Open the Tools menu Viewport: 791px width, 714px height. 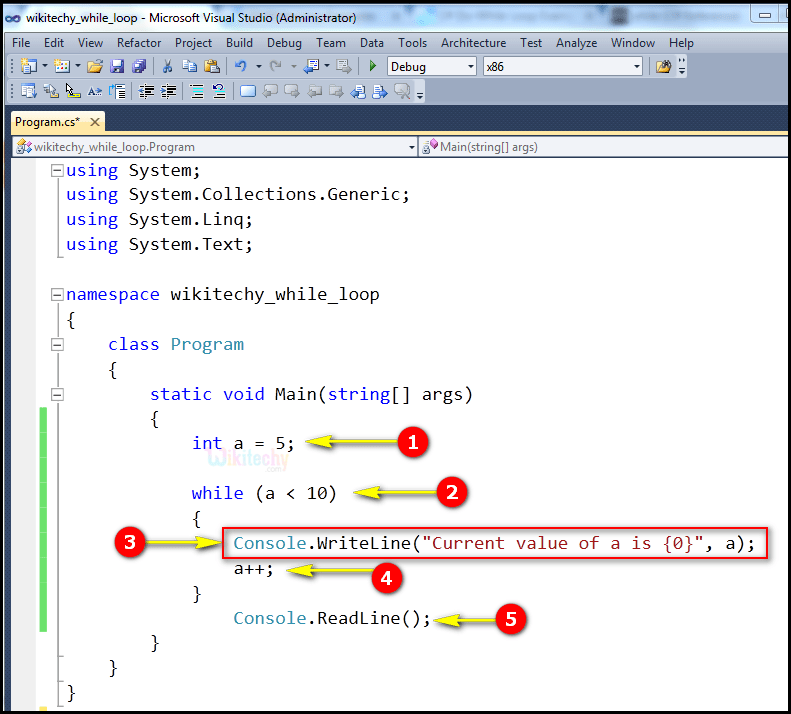(412, 43)
